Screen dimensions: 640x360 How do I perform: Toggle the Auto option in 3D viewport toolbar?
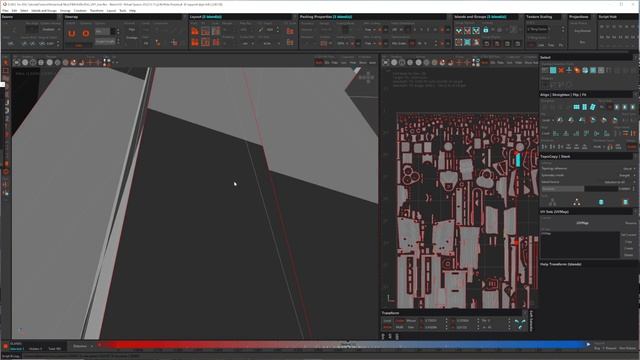(x=319, y=62)
